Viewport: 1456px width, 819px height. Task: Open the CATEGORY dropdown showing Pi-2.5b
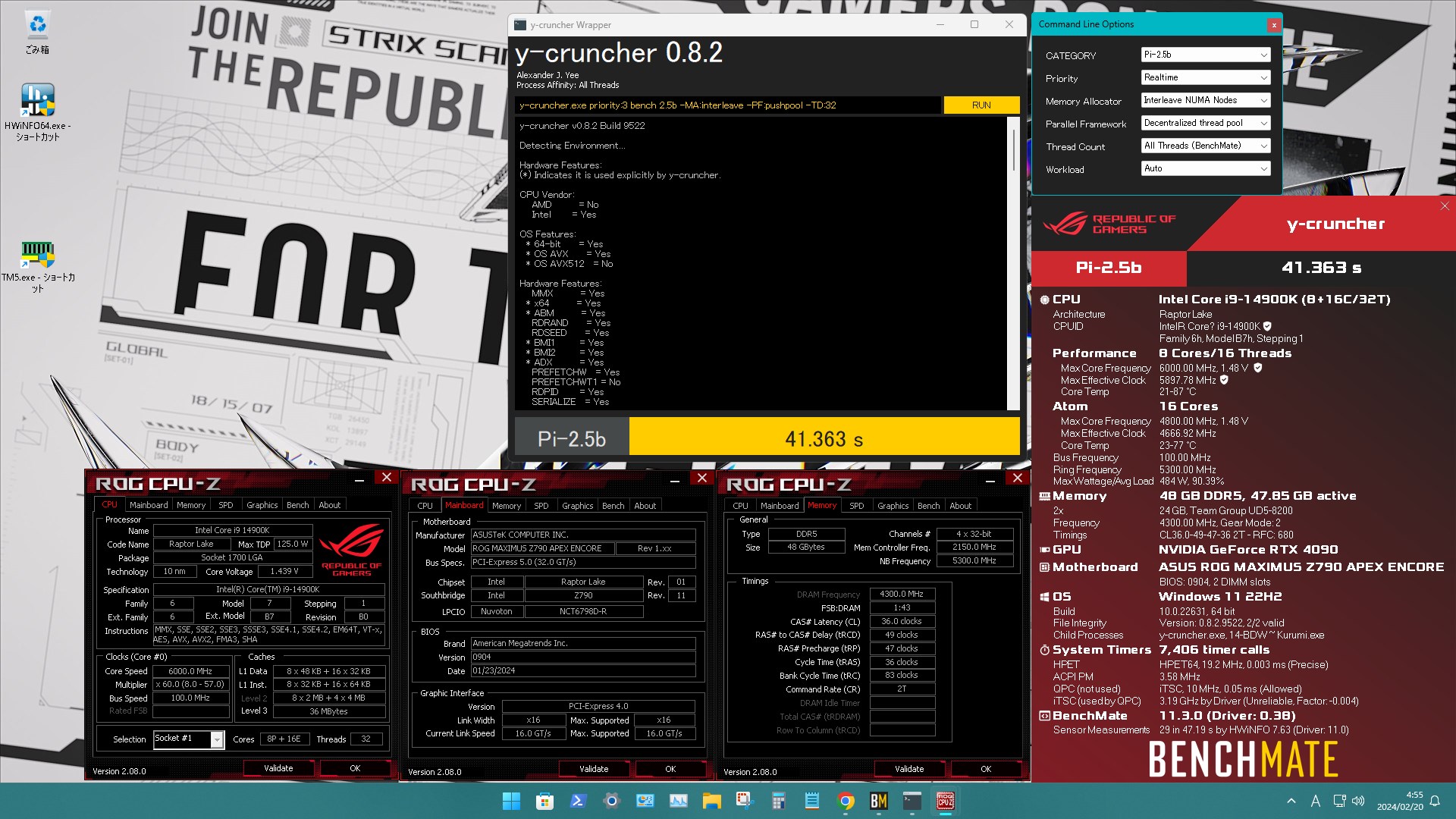1206,55
